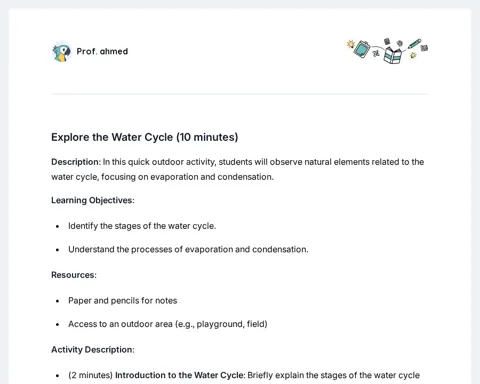
Task: Click the parrot avatar icon
Action: (62, 52)
